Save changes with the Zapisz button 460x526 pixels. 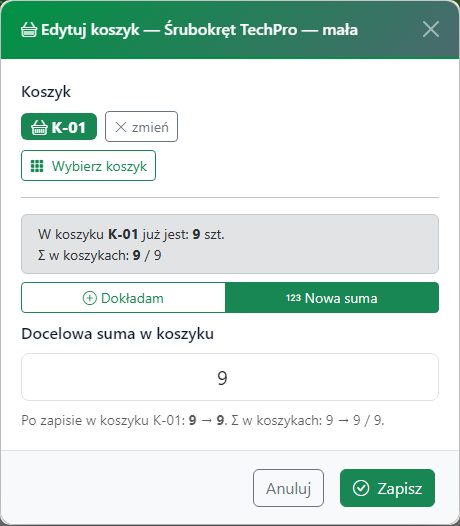click(x=387, y=488)
